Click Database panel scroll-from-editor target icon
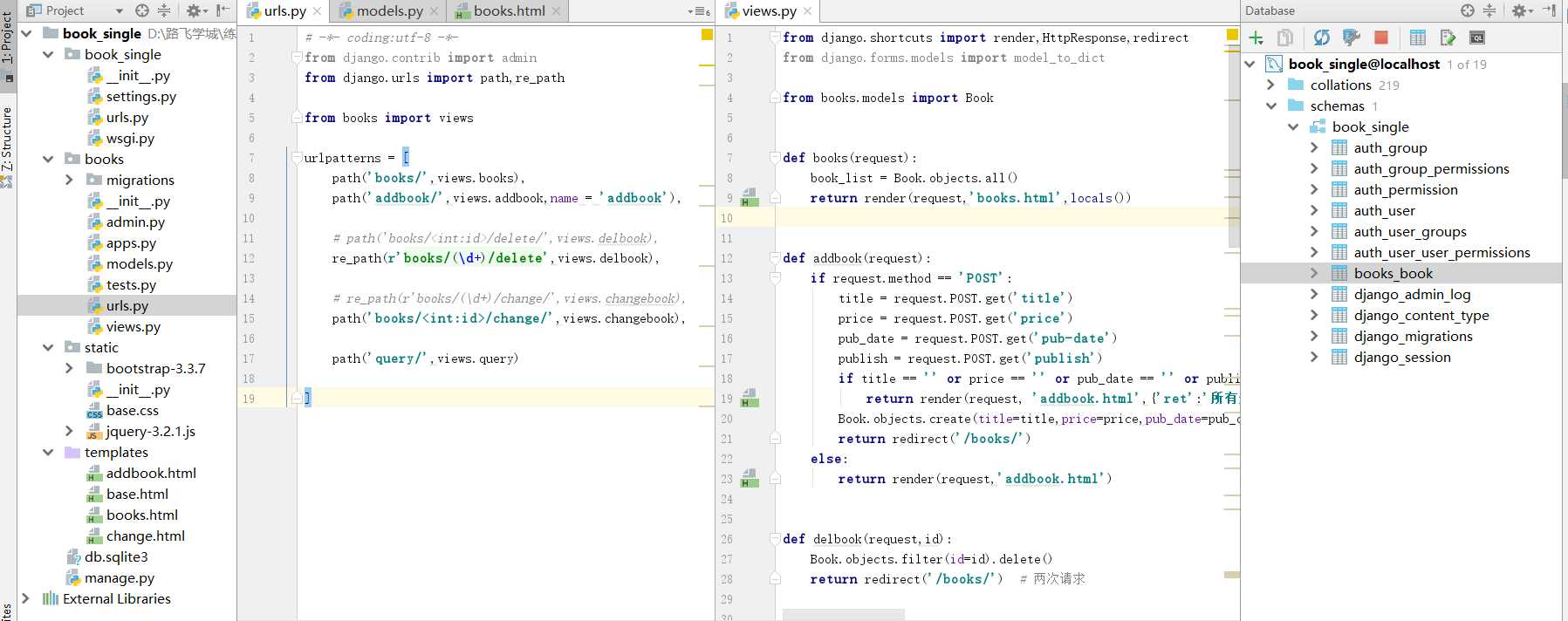Viewport: 1568px width, 621px height. (1468, 10)
